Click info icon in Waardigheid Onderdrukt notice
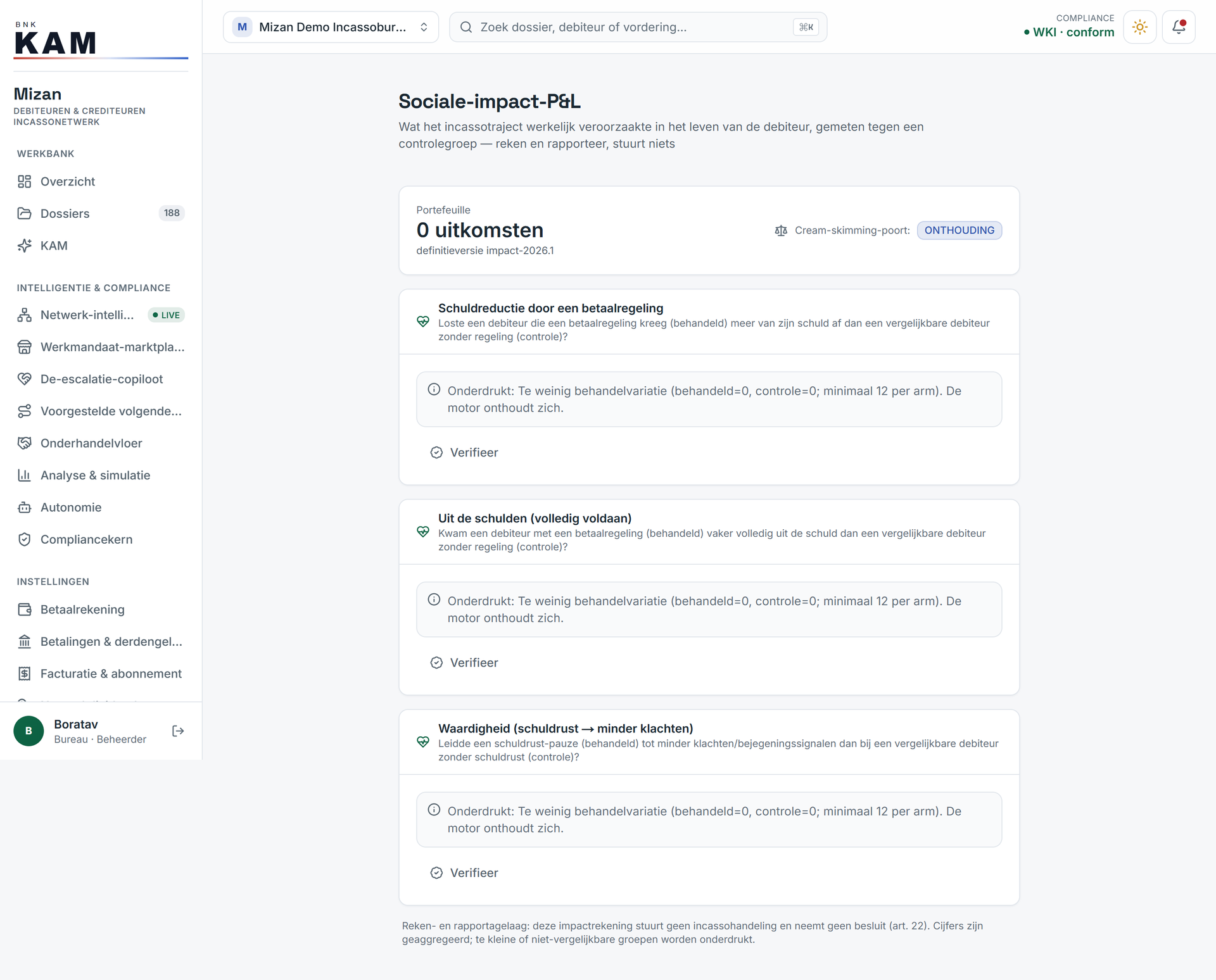 pos(434,810)
